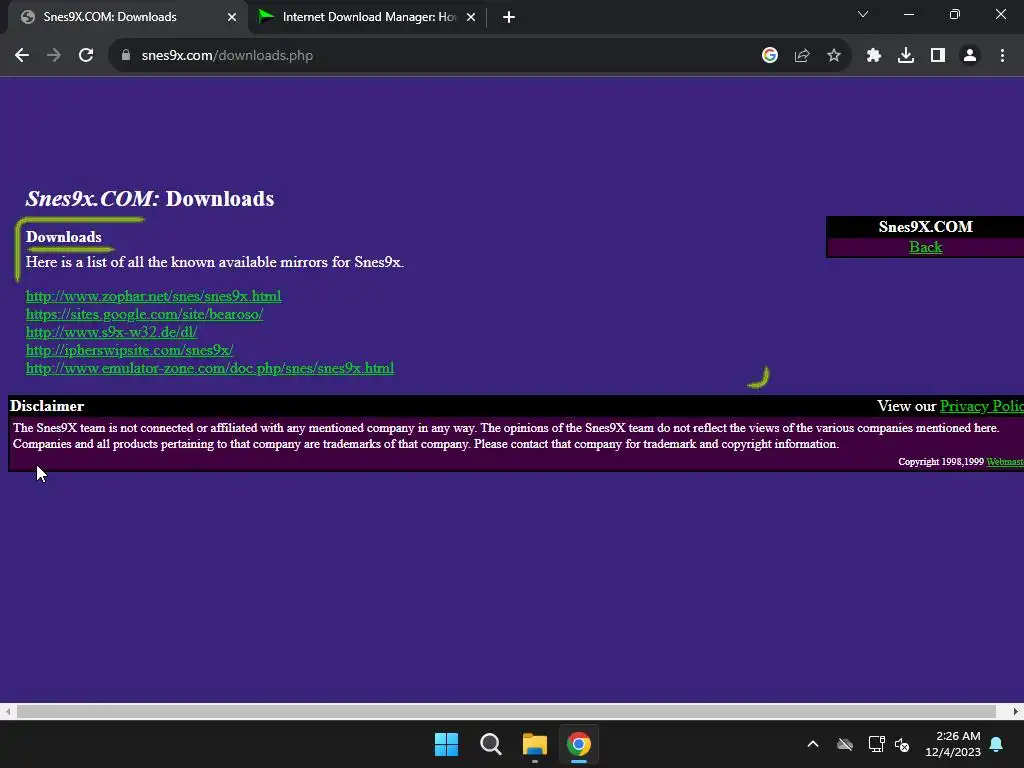This screenshot has width=1024, height=768.
Task: Go back using browser back arrow
Action: 22,56
